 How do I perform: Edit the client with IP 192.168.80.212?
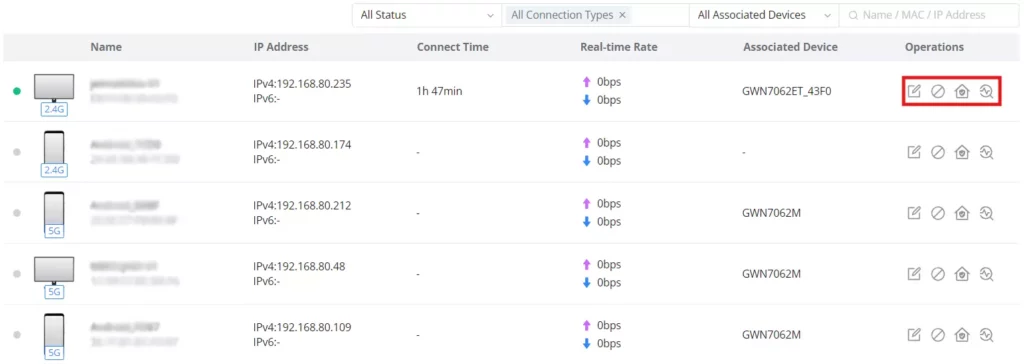click(914, 213)
